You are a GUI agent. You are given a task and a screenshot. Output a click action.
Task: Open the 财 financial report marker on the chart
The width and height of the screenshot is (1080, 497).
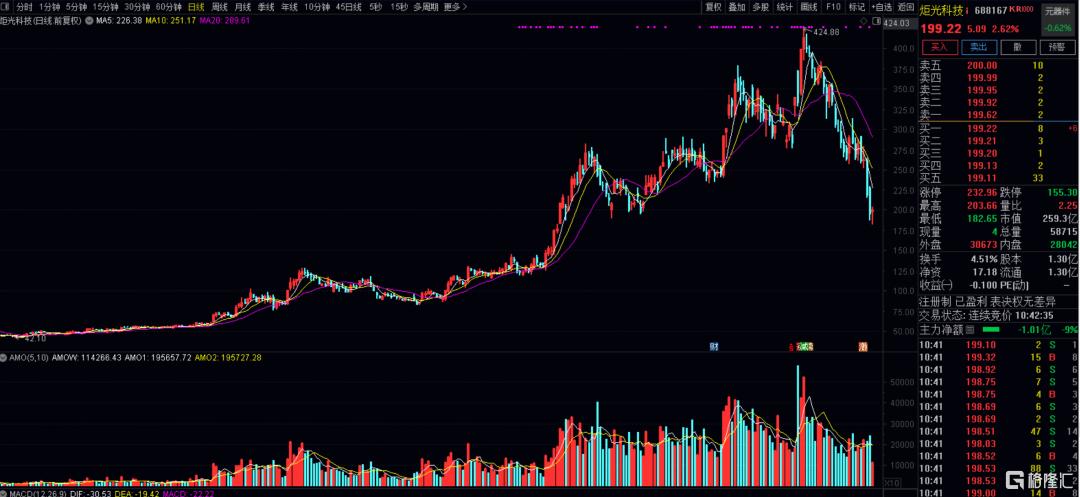pyautogui.click(x=714, y=346)
